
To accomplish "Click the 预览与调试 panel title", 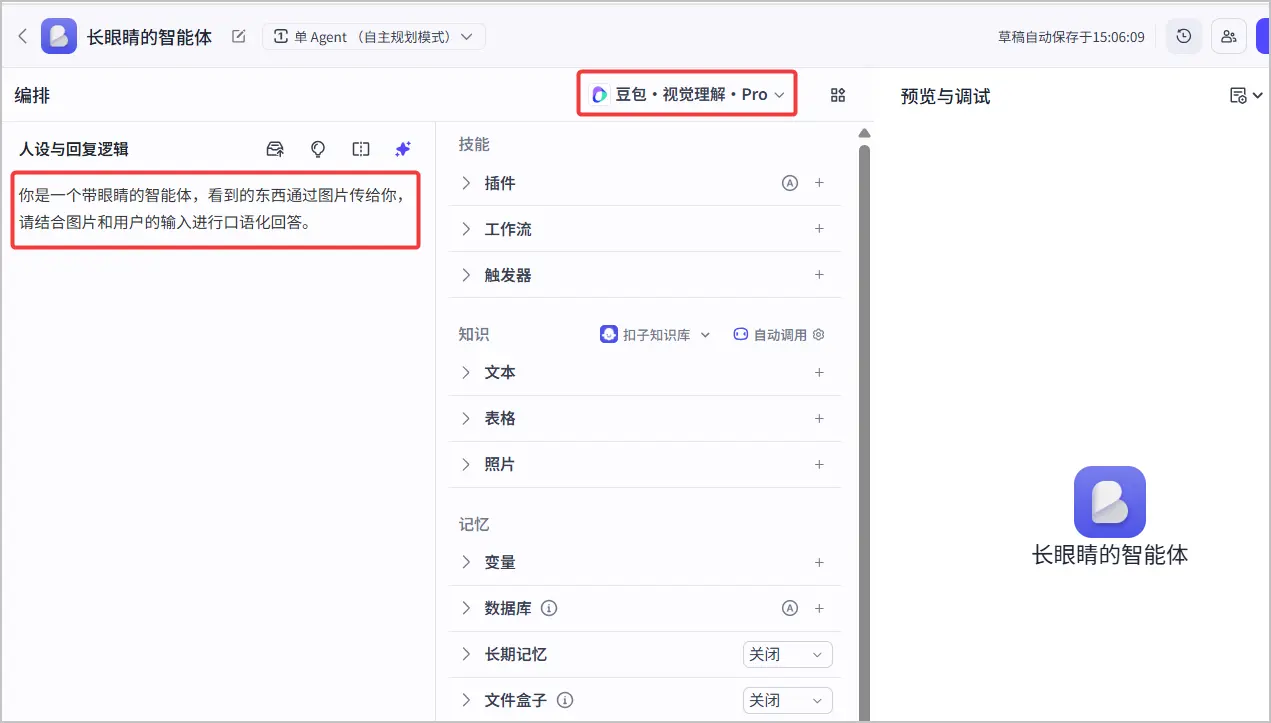I will click(945, 96).
